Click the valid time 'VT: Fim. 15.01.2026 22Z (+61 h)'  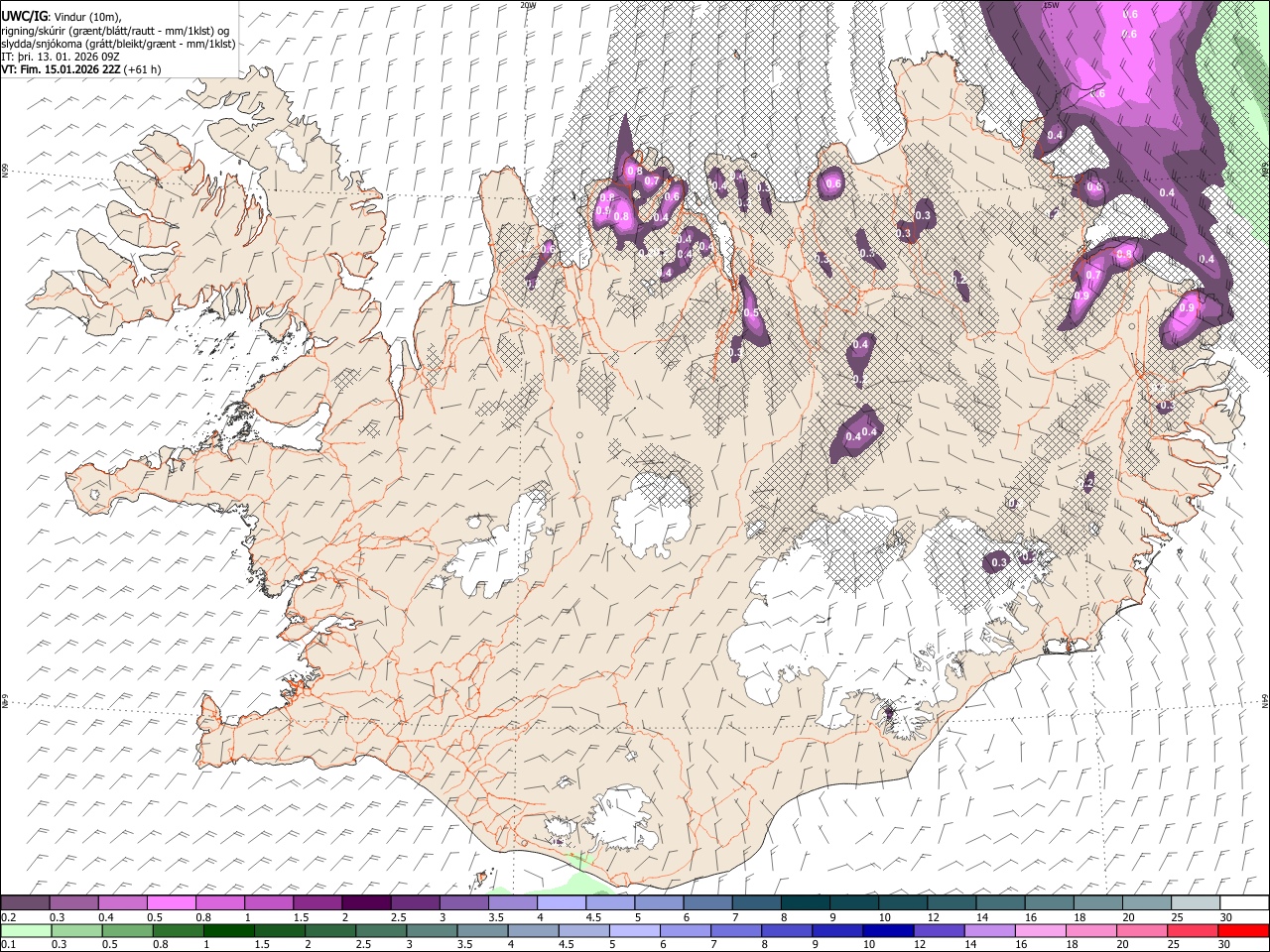coord(80,69)
